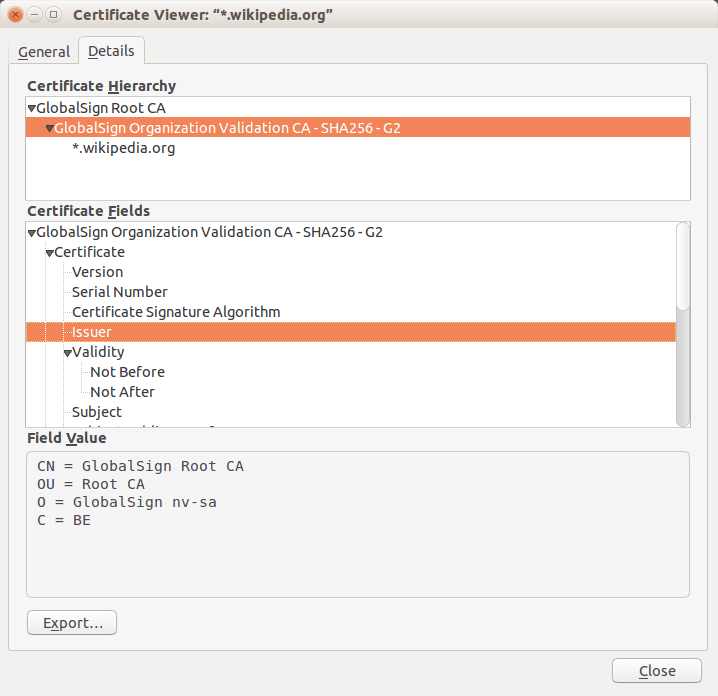Select the Subject field
This screenshot has width=718, height=696.
(351, 412)
